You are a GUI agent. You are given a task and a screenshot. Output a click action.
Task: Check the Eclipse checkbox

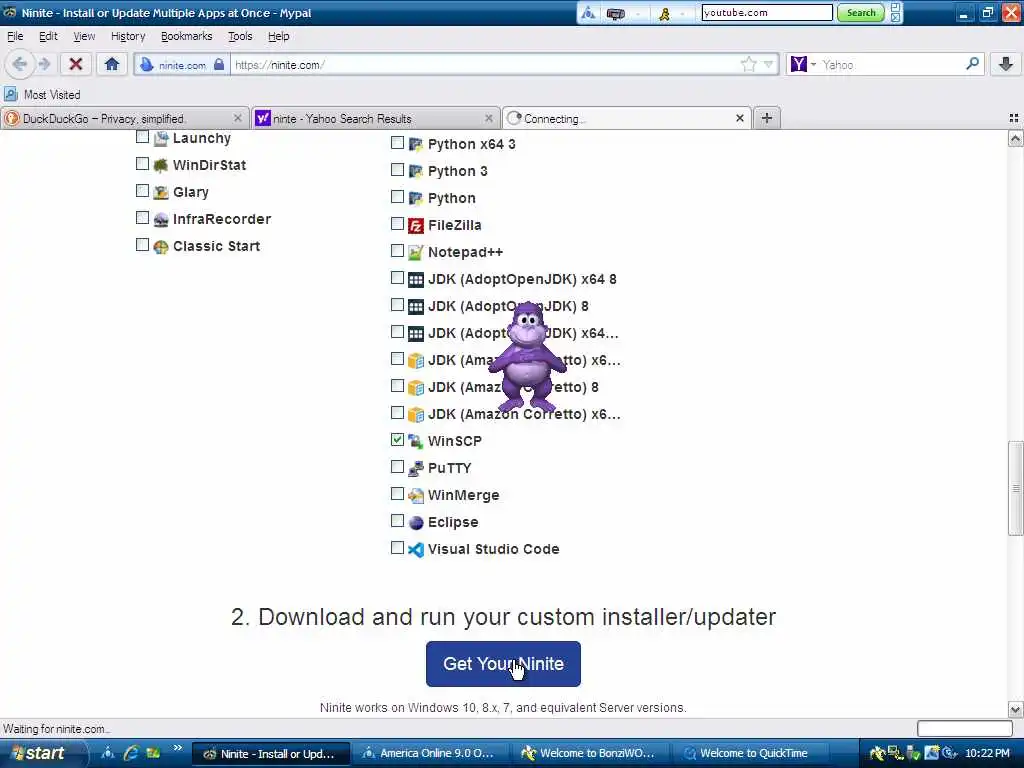pos(397,520)
